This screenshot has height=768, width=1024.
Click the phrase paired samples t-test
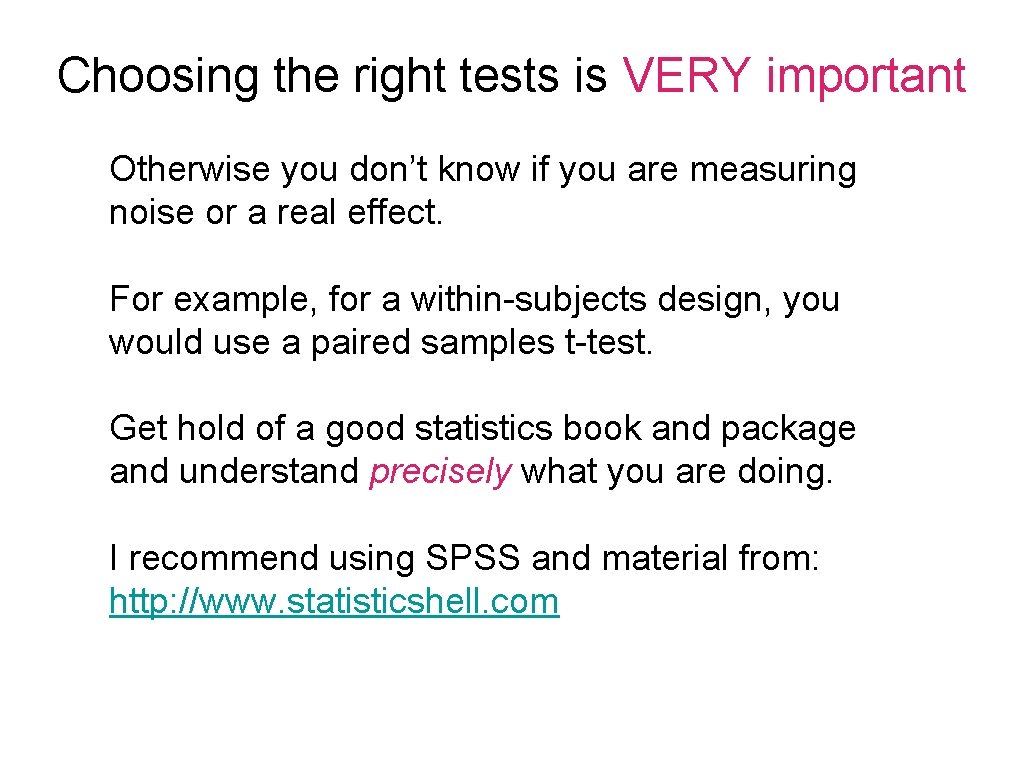tap(481, 342)
